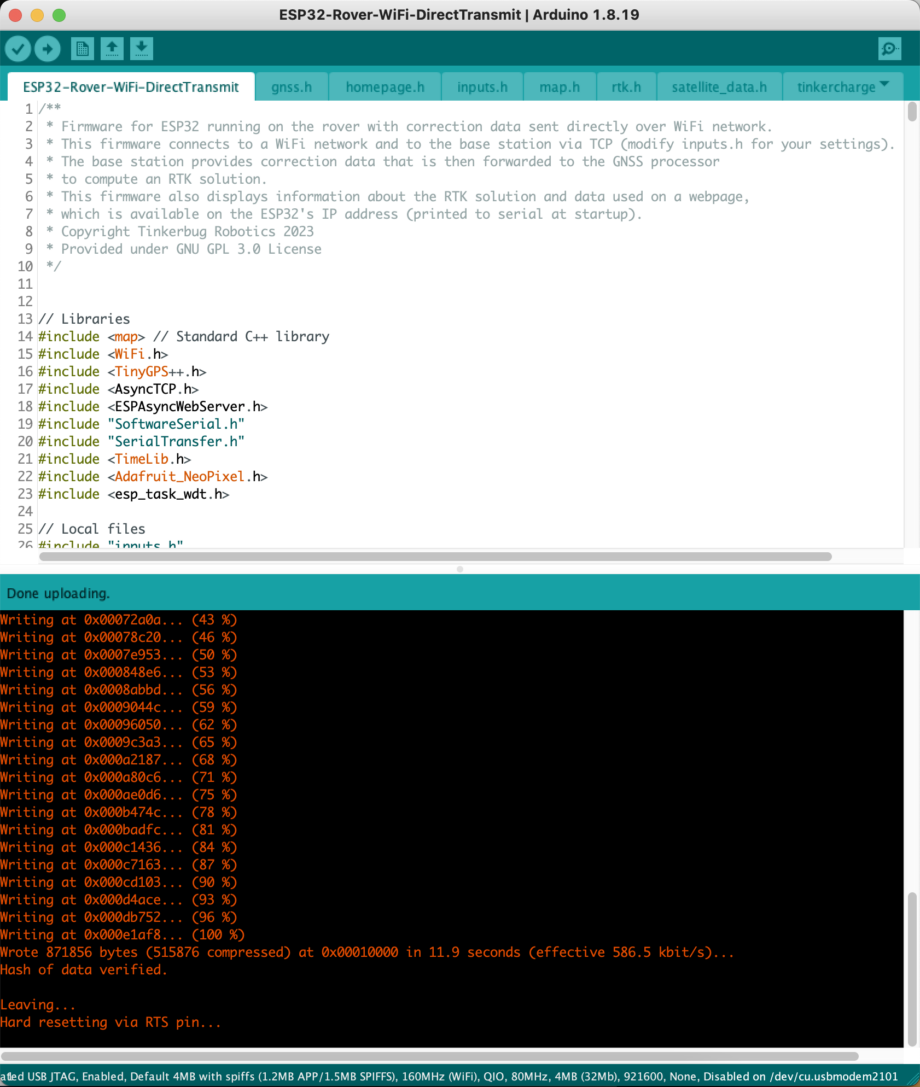Click the divider handle between editor and console

click(x=460, y=568)
